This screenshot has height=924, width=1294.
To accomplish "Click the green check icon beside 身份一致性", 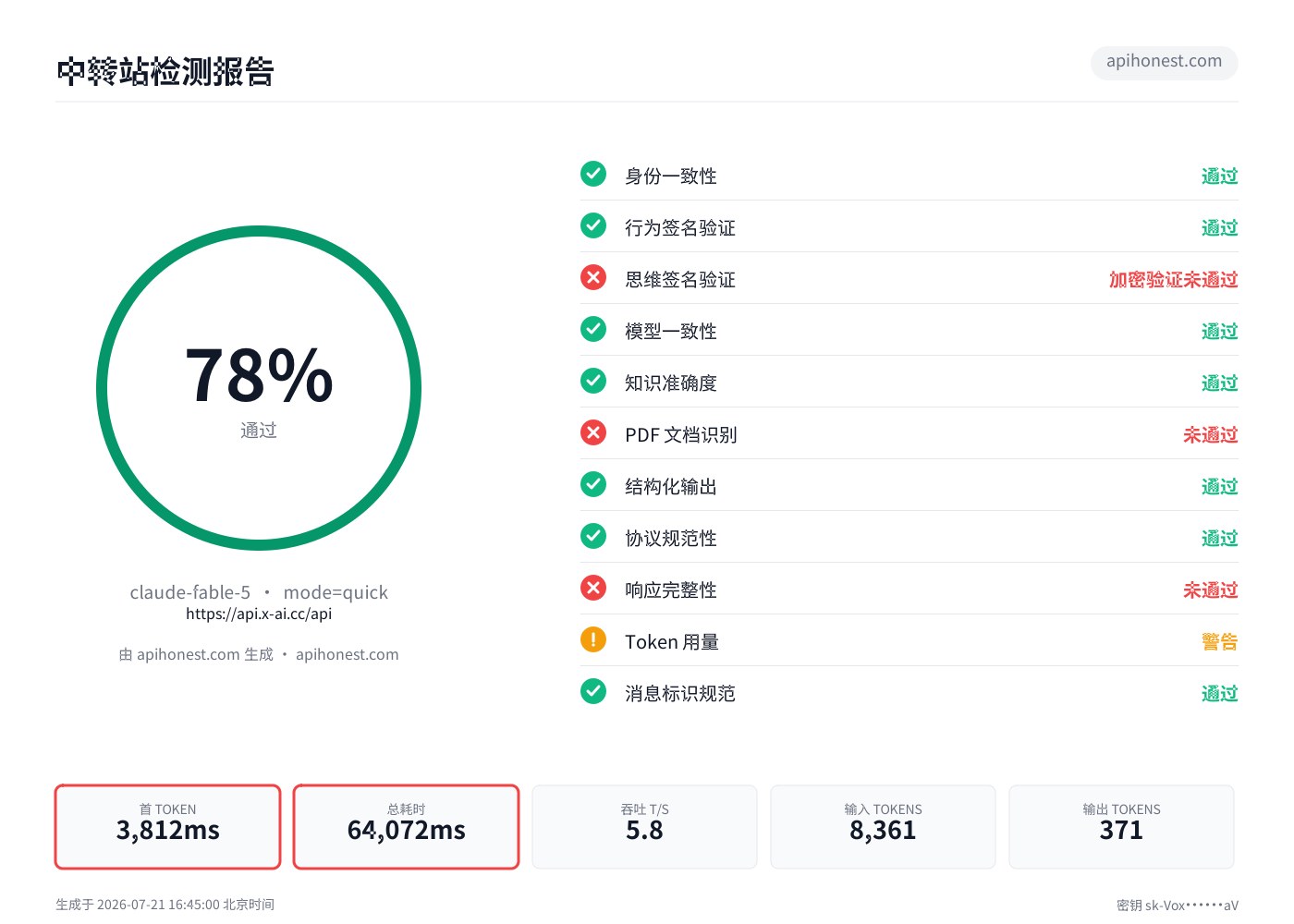I will [x=593, y=174].
